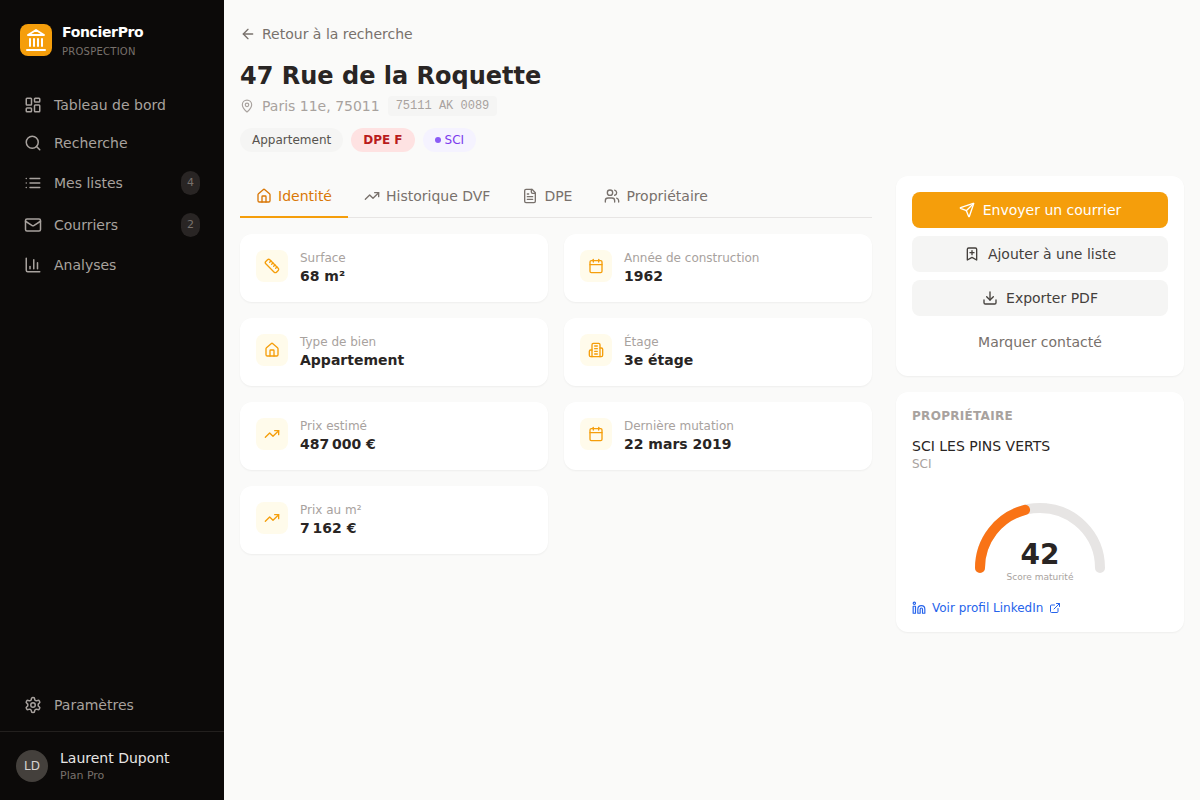
Task: Click the Courriers badge showing 2
Action: pos(190,225)
